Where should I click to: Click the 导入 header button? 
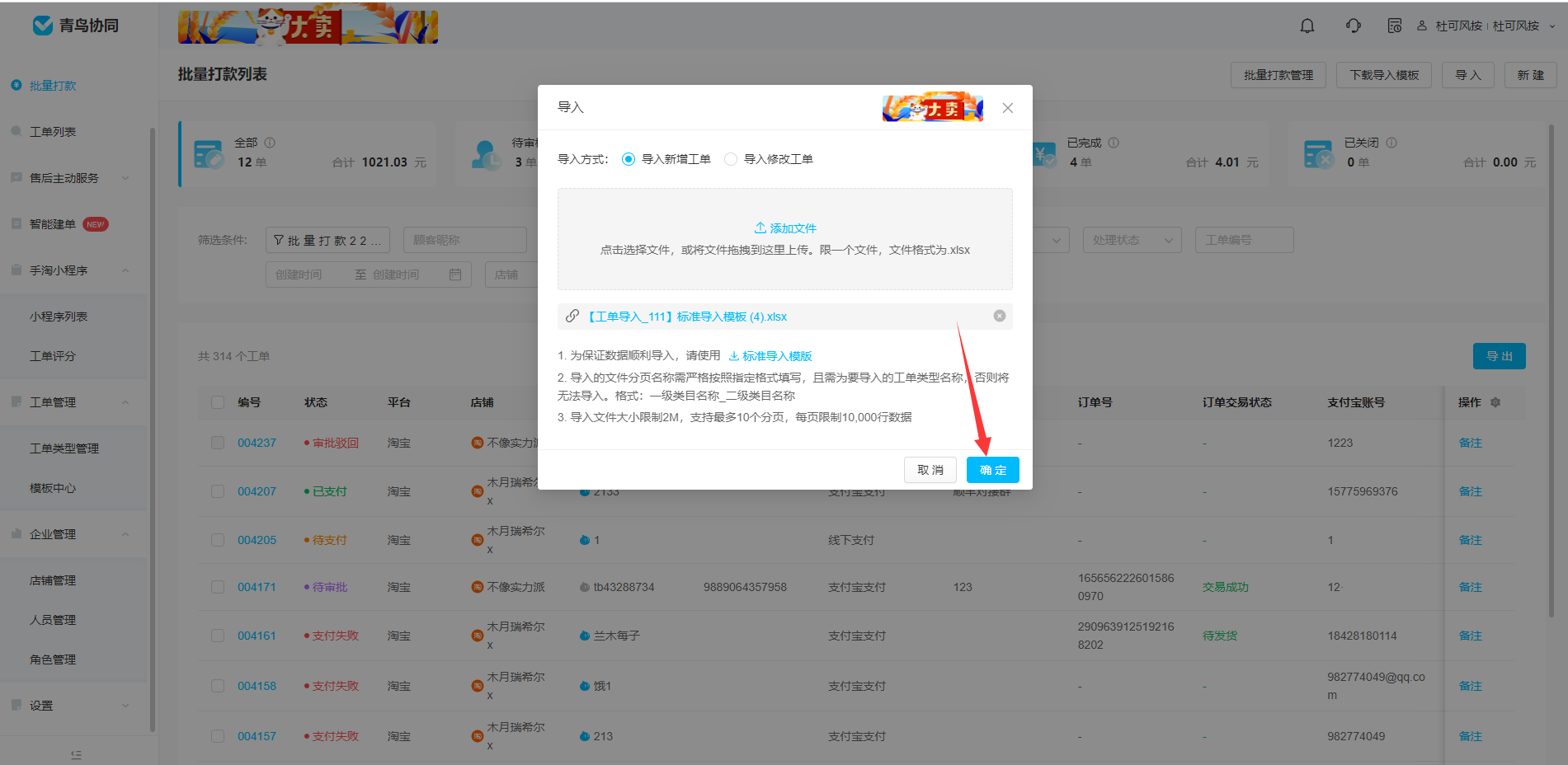click(1468, 75)
